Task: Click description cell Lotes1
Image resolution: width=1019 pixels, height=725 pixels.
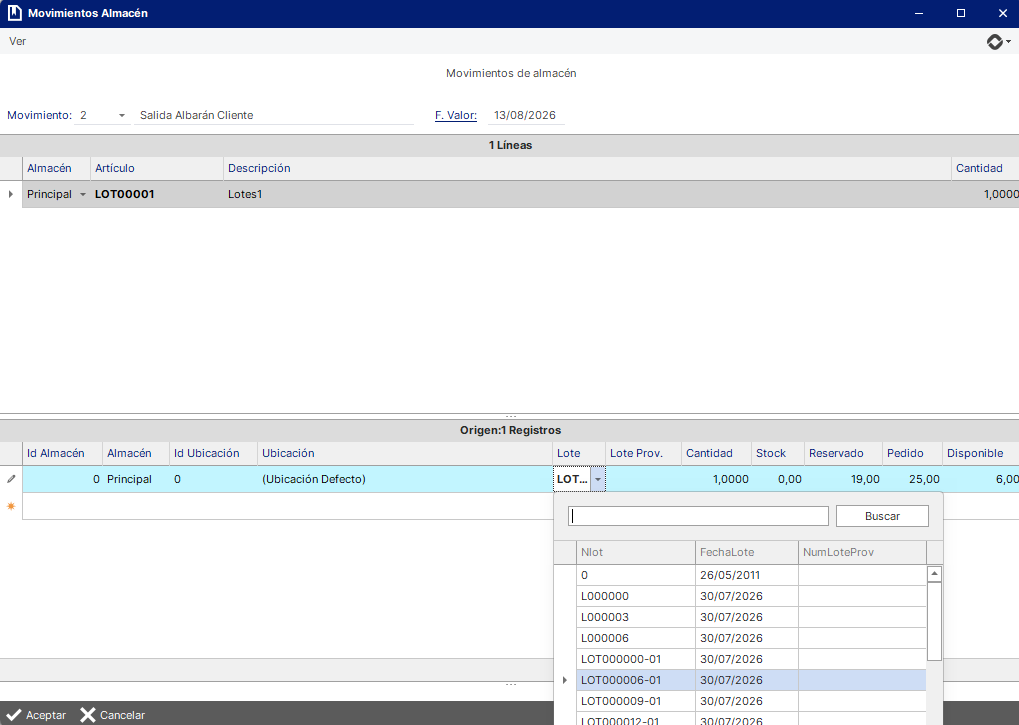Action: pos(587,194)
